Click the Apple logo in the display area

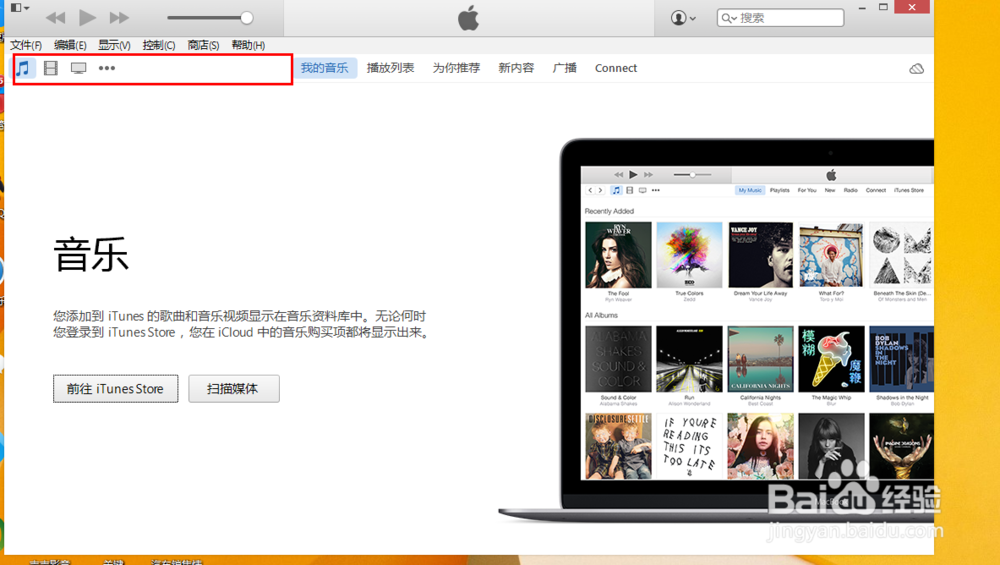click(469, 18)
